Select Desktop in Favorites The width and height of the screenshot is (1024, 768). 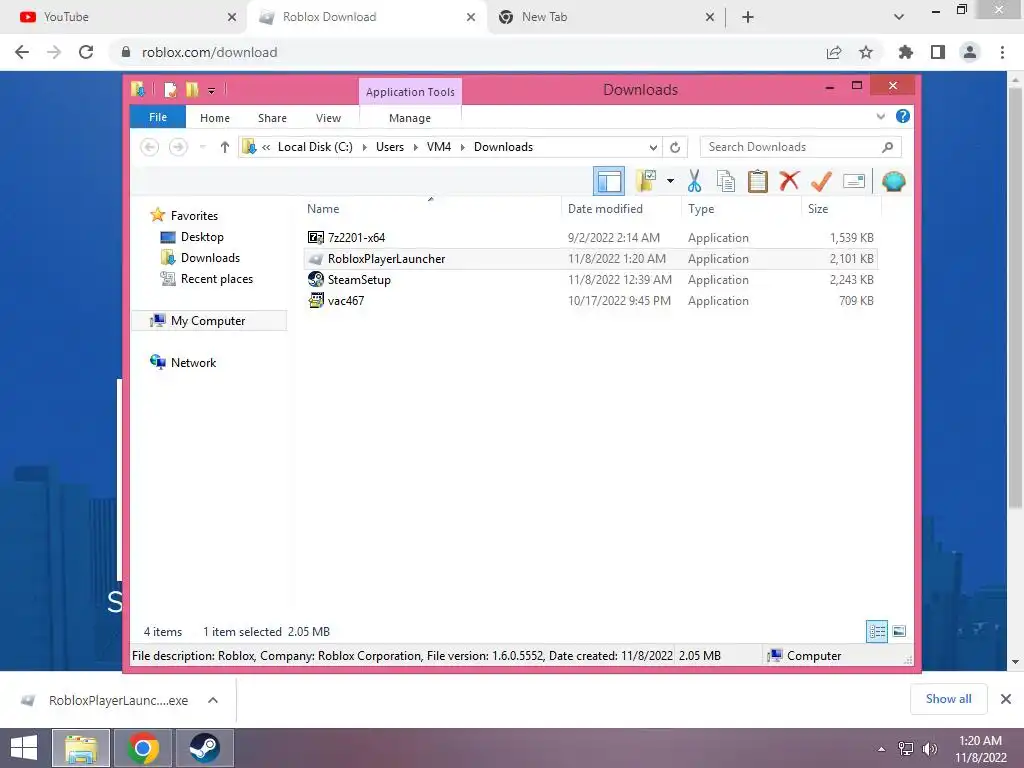pos(202,236)
